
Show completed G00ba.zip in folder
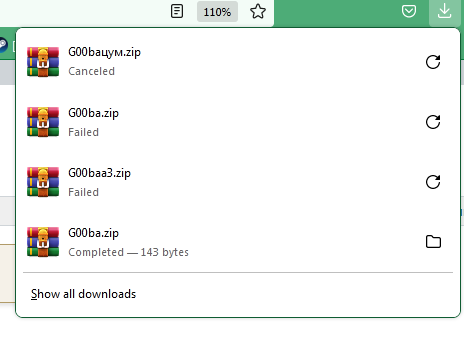pyautogui.click(x=433, y=242)
